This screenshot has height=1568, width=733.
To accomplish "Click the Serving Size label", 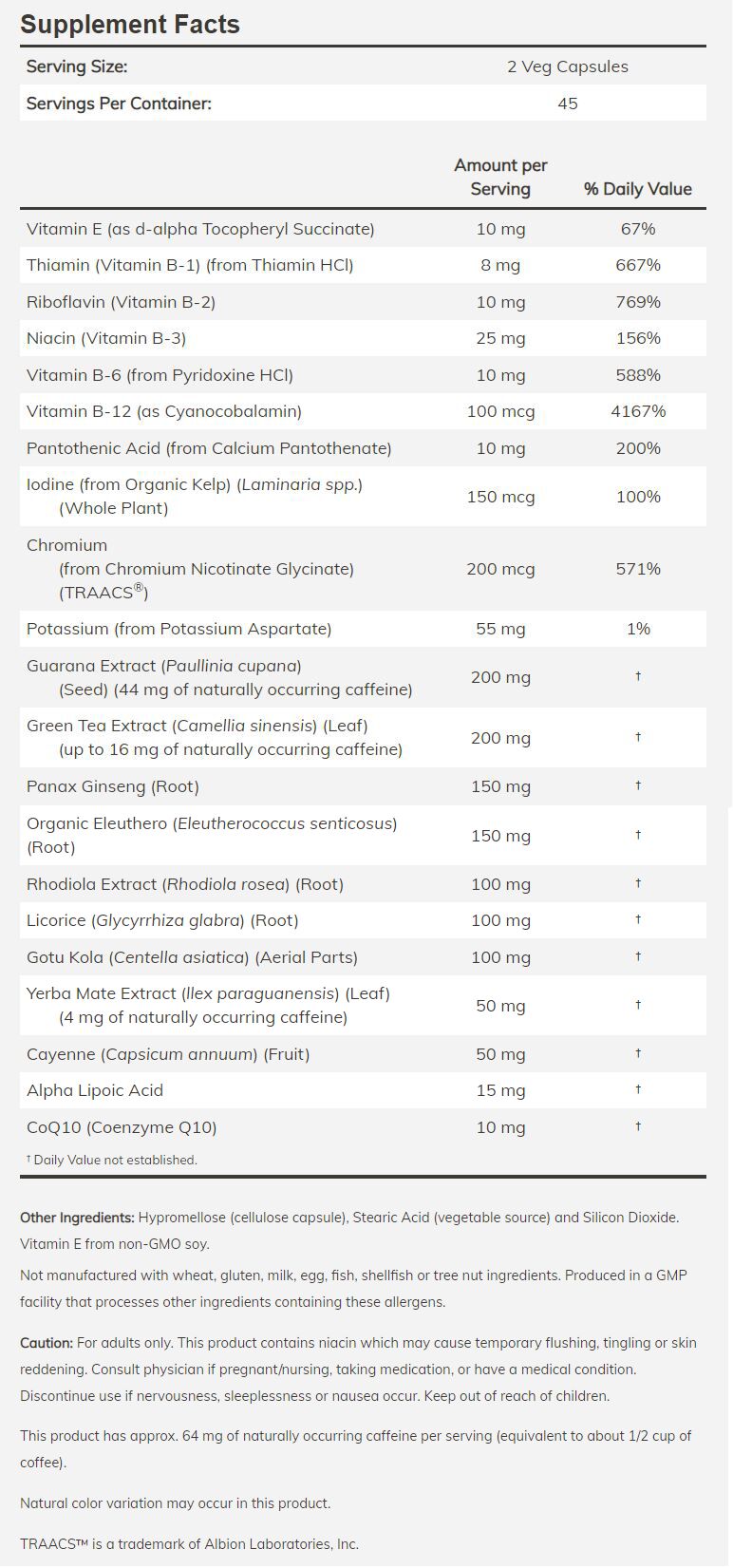I will point(77,66).
